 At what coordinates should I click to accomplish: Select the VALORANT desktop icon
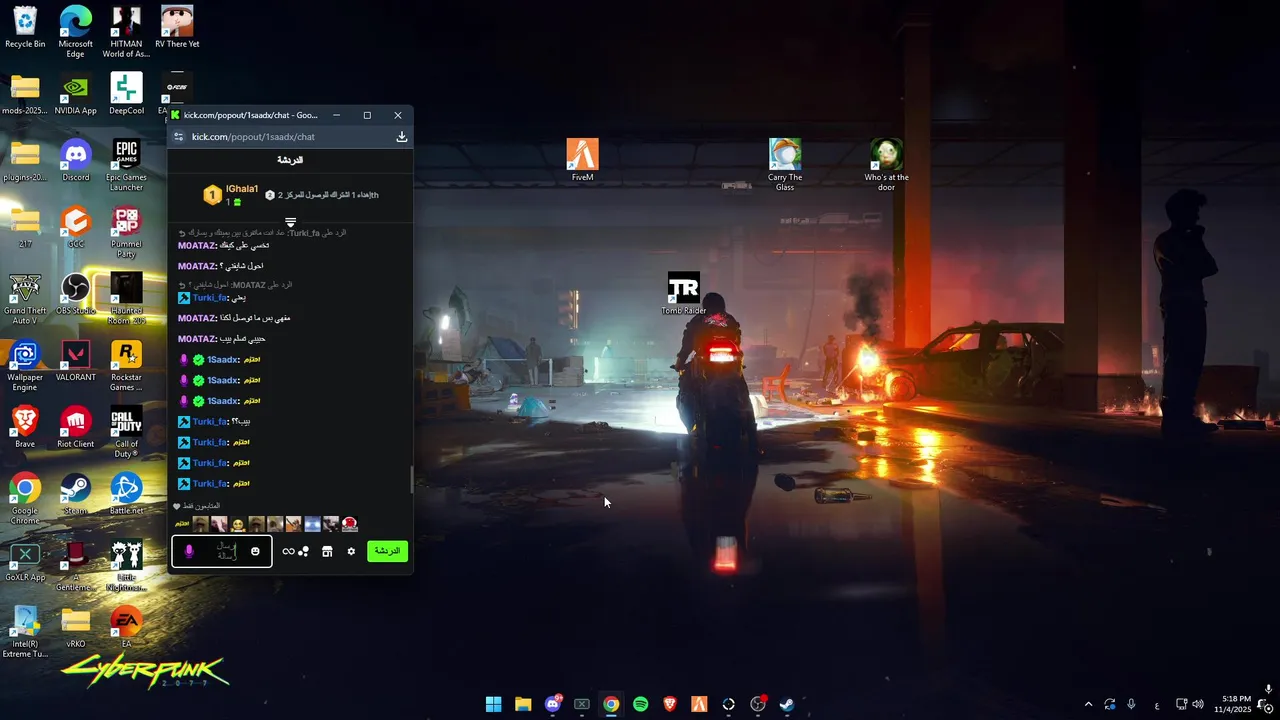click(x=75, y=360)
